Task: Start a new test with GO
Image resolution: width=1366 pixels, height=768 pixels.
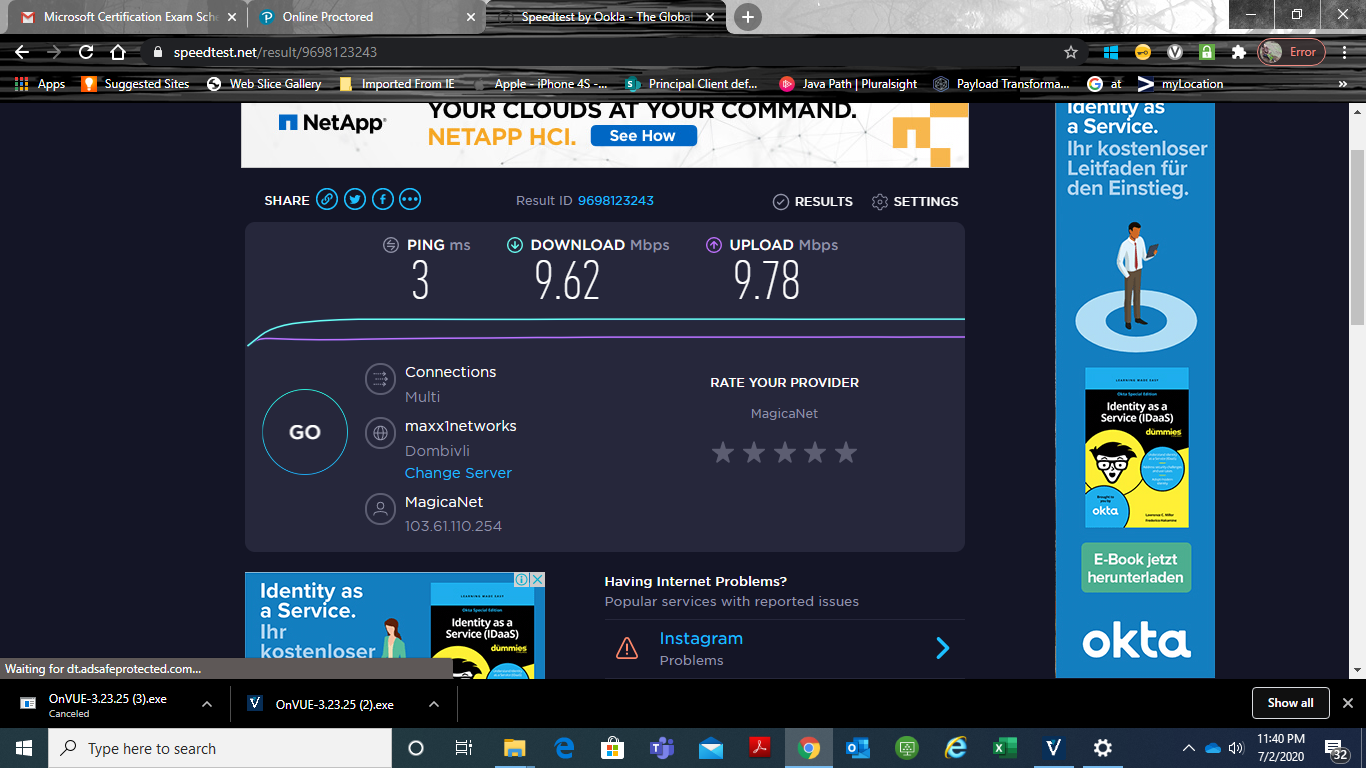Action: point(305,432)
